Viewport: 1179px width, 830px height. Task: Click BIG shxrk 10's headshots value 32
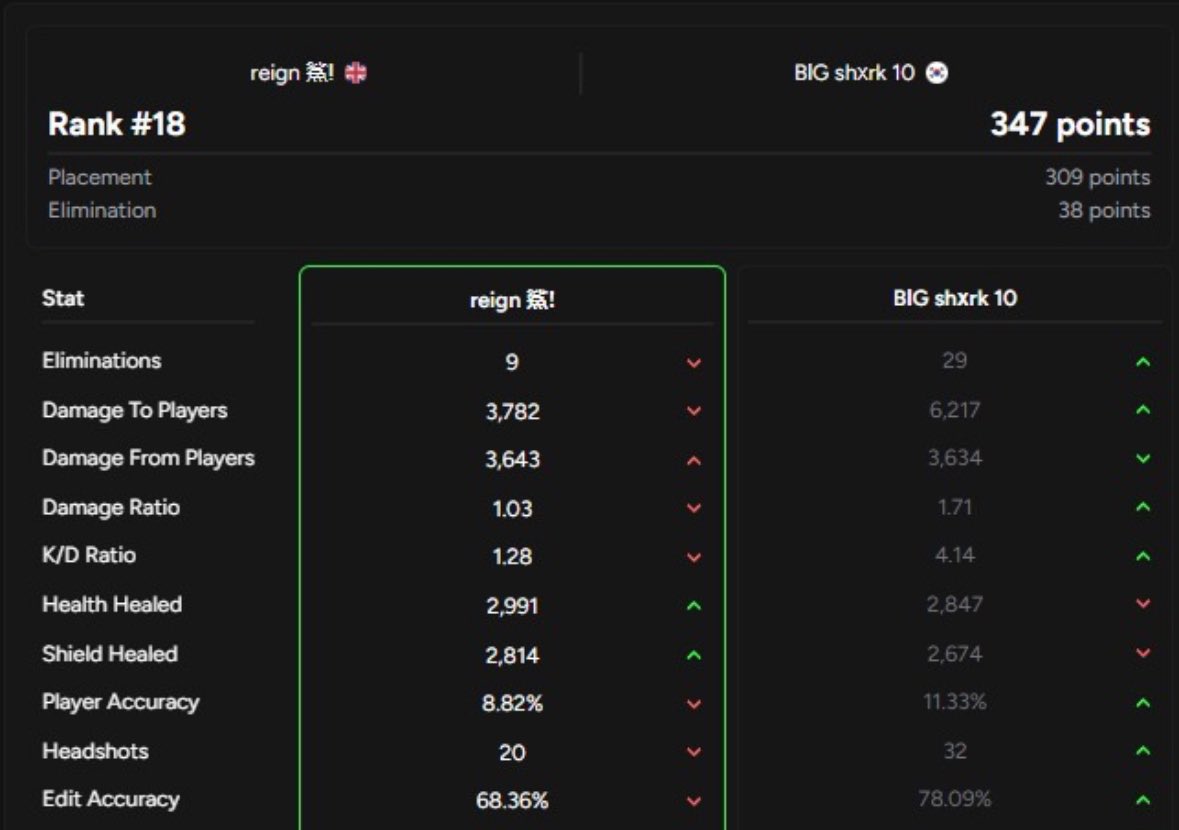(955, 750)
